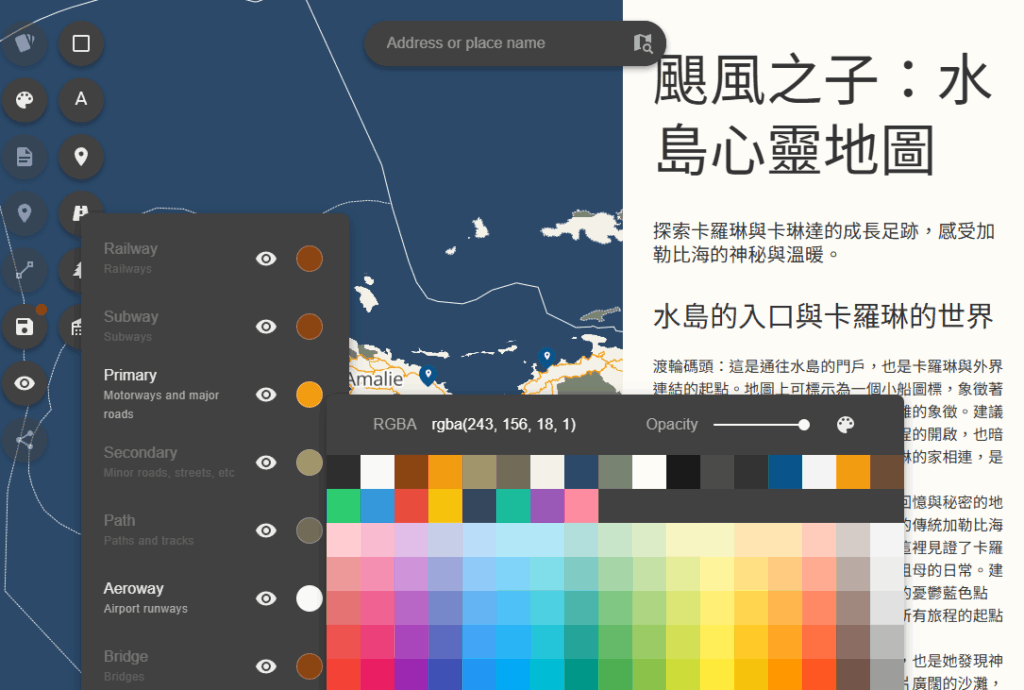Toggle the Secondary roads eye icon
The height and width of the screenshot is (690, 1024).
point(266,462)
